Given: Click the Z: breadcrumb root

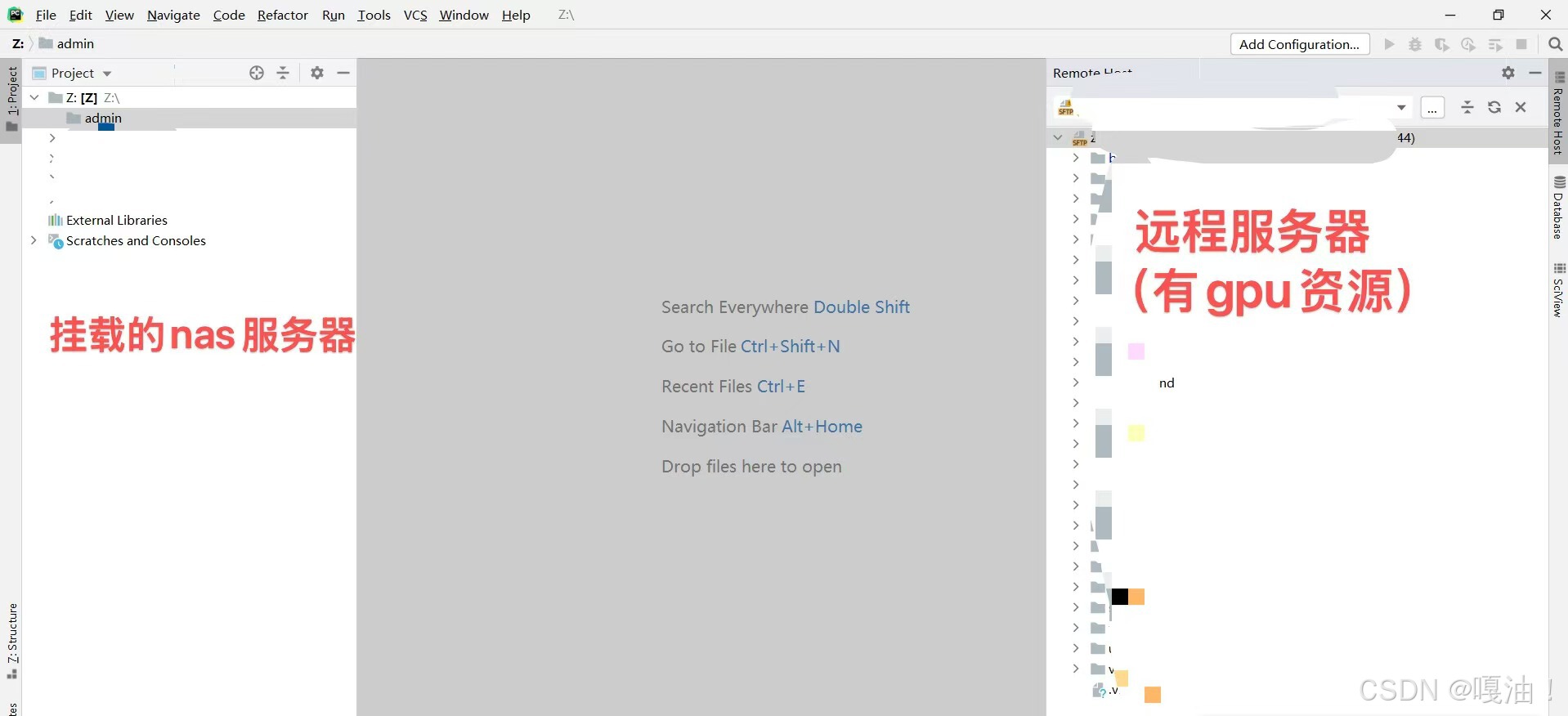Looking at the screenshot, I should (x=18, y=43).
